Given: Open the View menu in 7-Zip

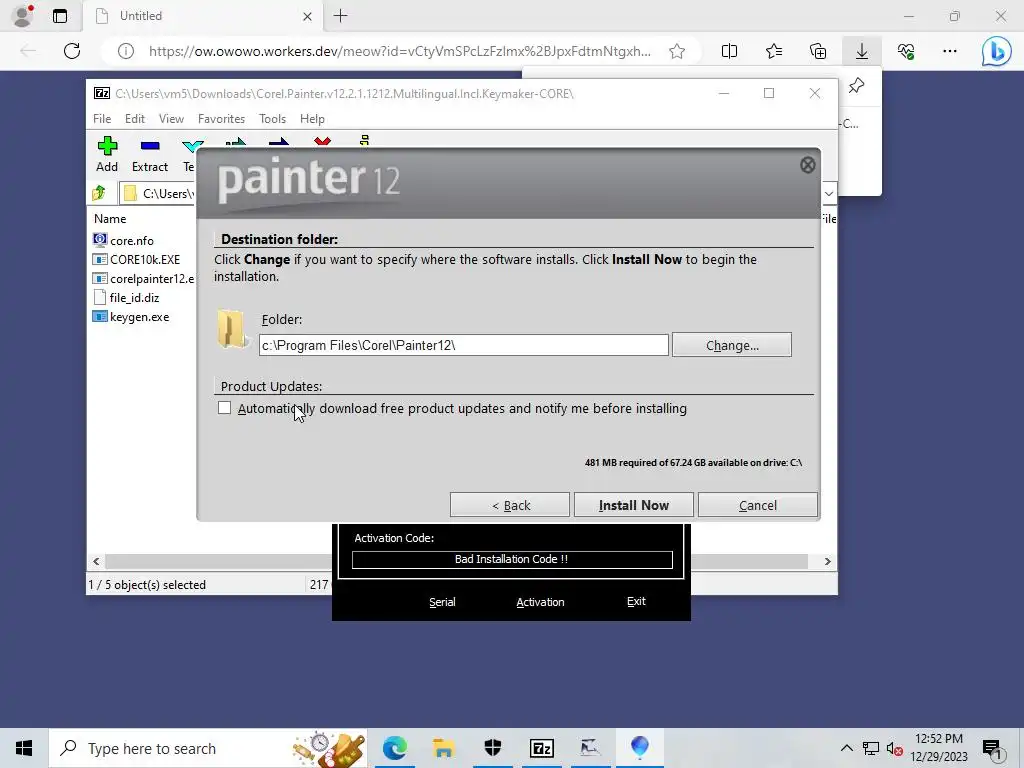Looking at the screenshot, I should pos(171,119).
